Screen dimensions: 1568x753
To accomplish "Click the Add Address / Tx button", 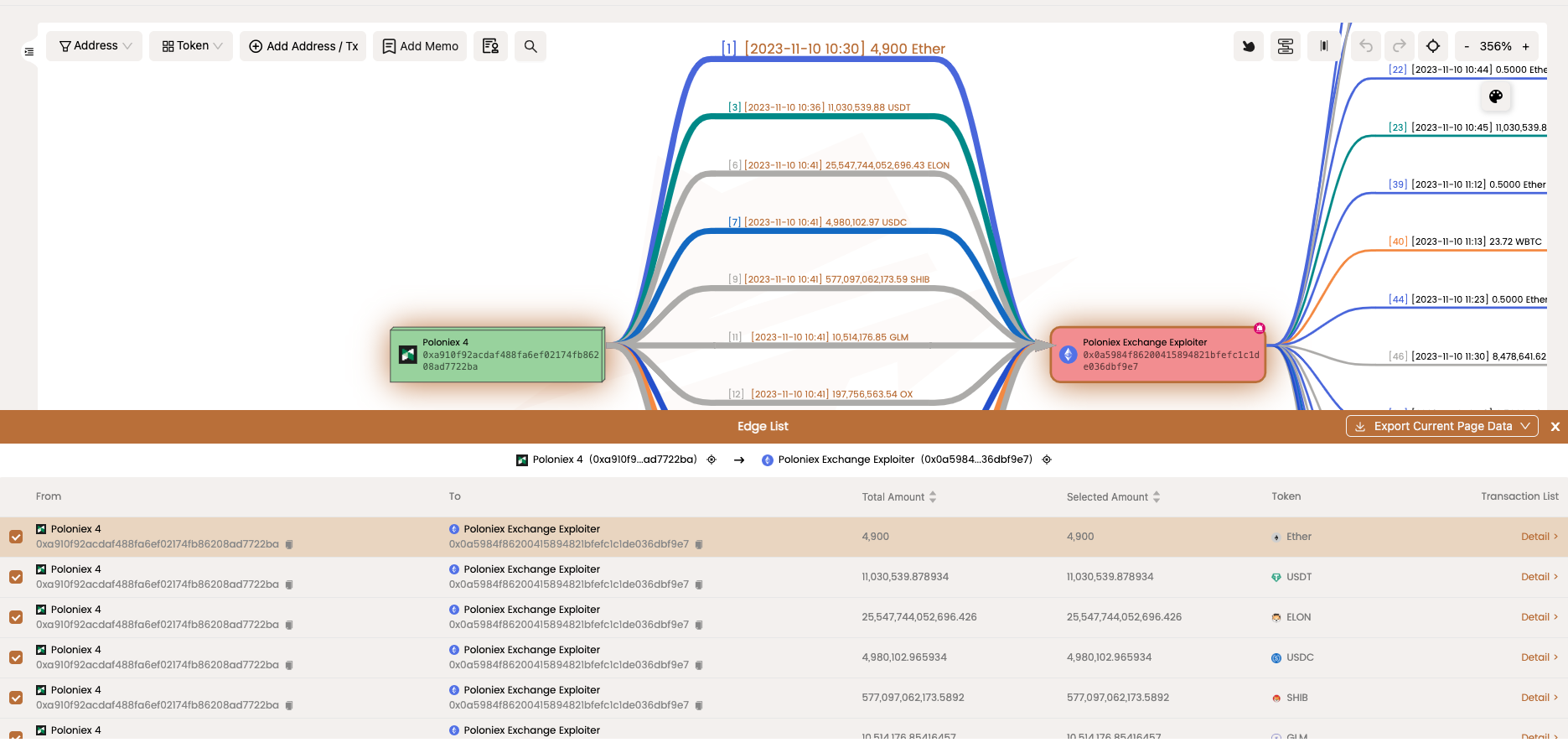I will pos(303,46).
